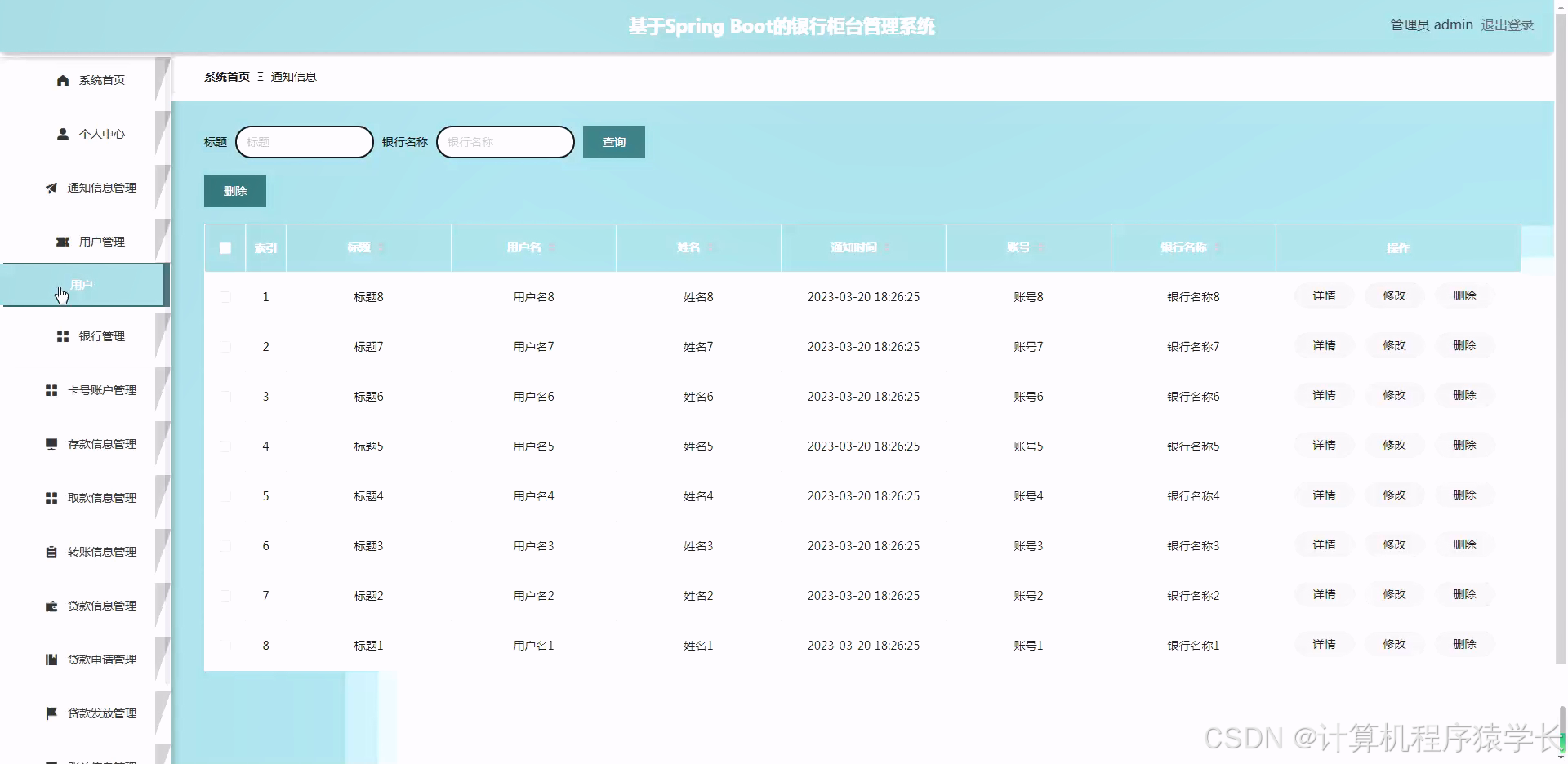This screenshot has width=1568, height=764.
Task: Open 详情 for row 标题8
Action: tap(1324, 295)
